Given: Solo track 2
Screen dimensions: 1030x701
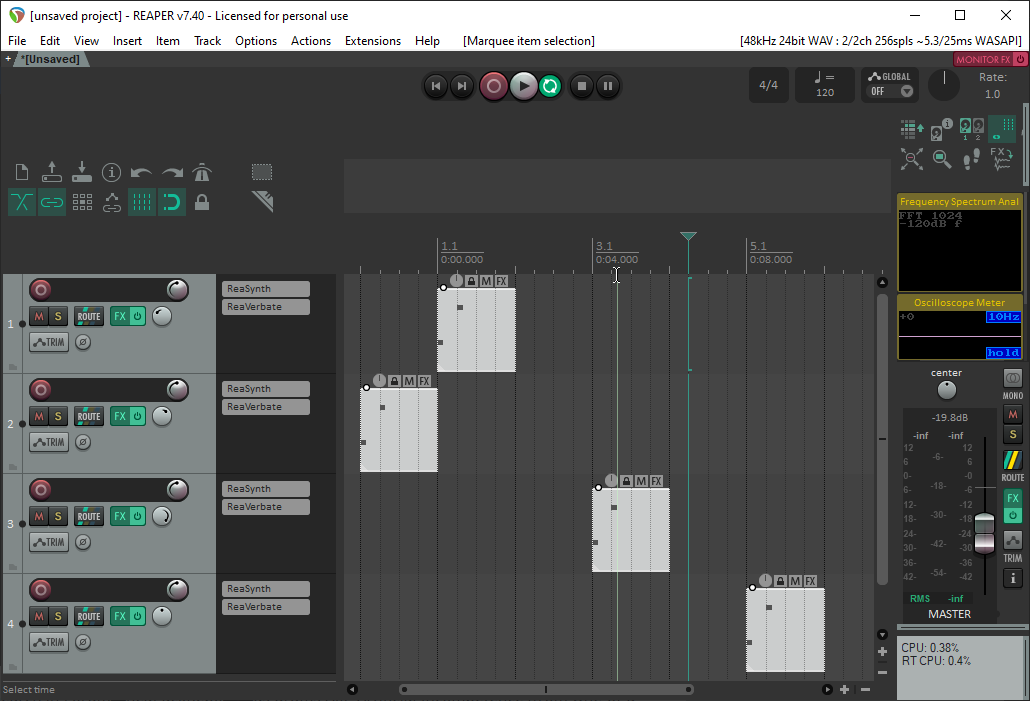Looking at the screenshot, I should pos(58,416).
